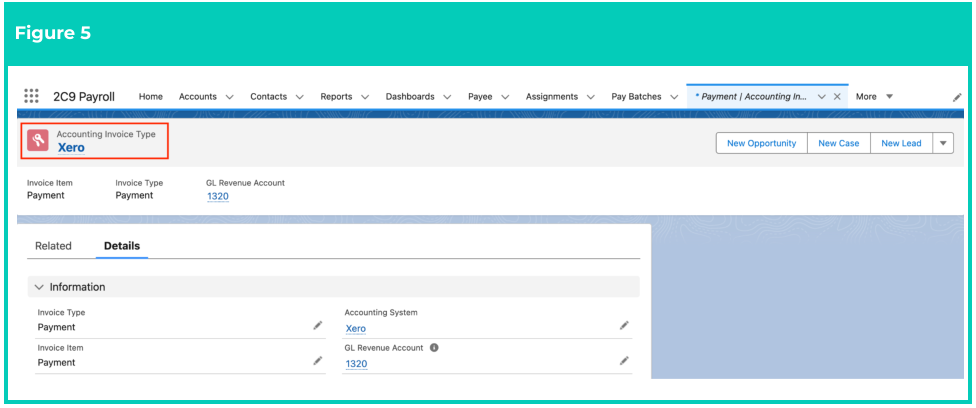Click the pencil icon to edit navigation

[957, 97]
